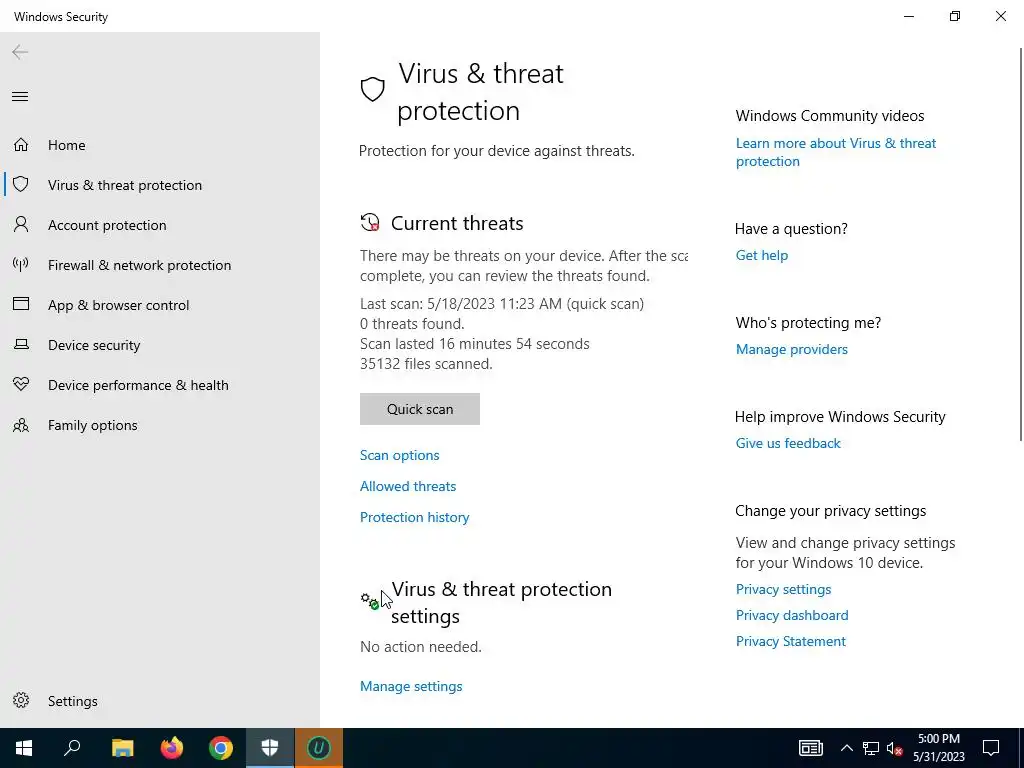Open the Windows Start menu
The height and width of the screenshot is (768, 1024).
click(x=24, y=748)
